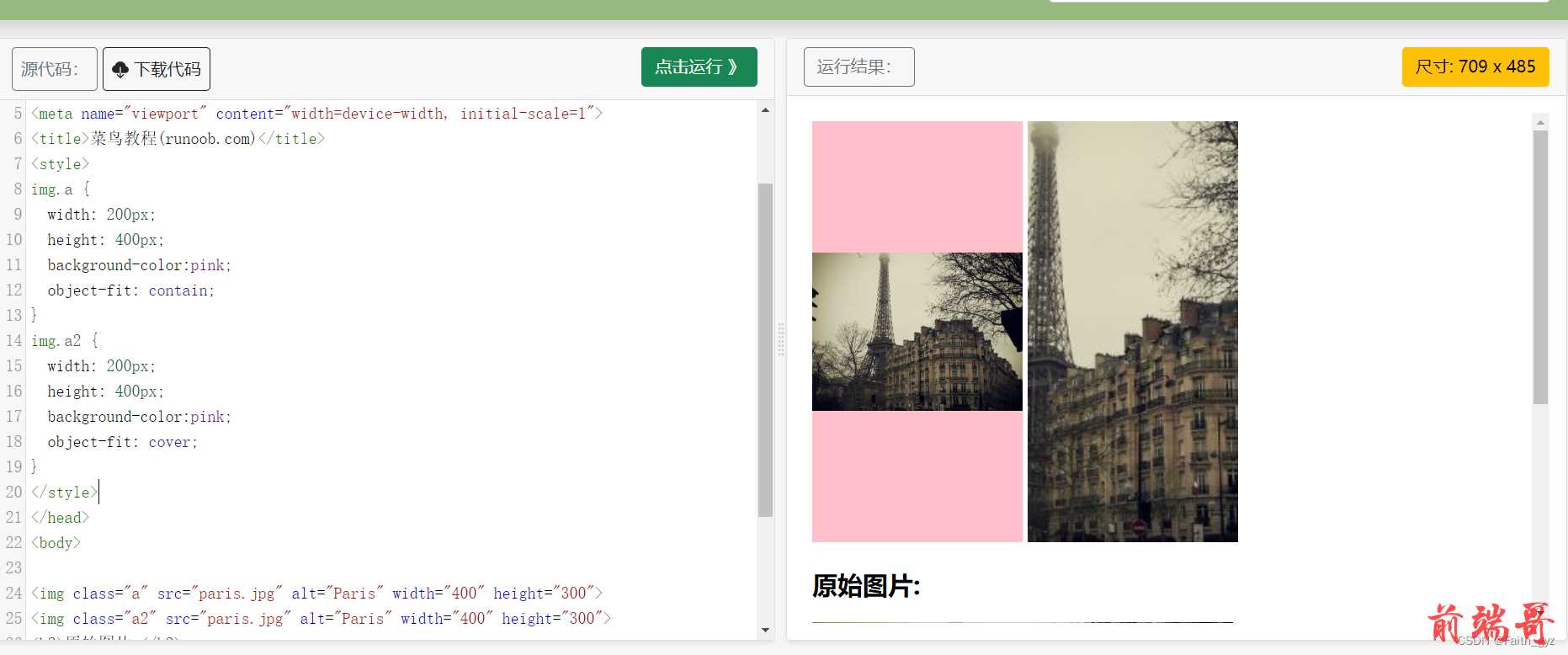Click the closing brace on line 19
Viewport: 1568px width, 655px height.
pos(35,467)
